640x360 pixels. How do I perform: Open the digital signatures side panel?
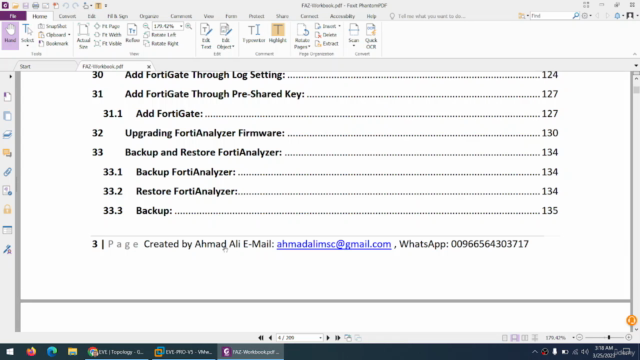point(7,249)
